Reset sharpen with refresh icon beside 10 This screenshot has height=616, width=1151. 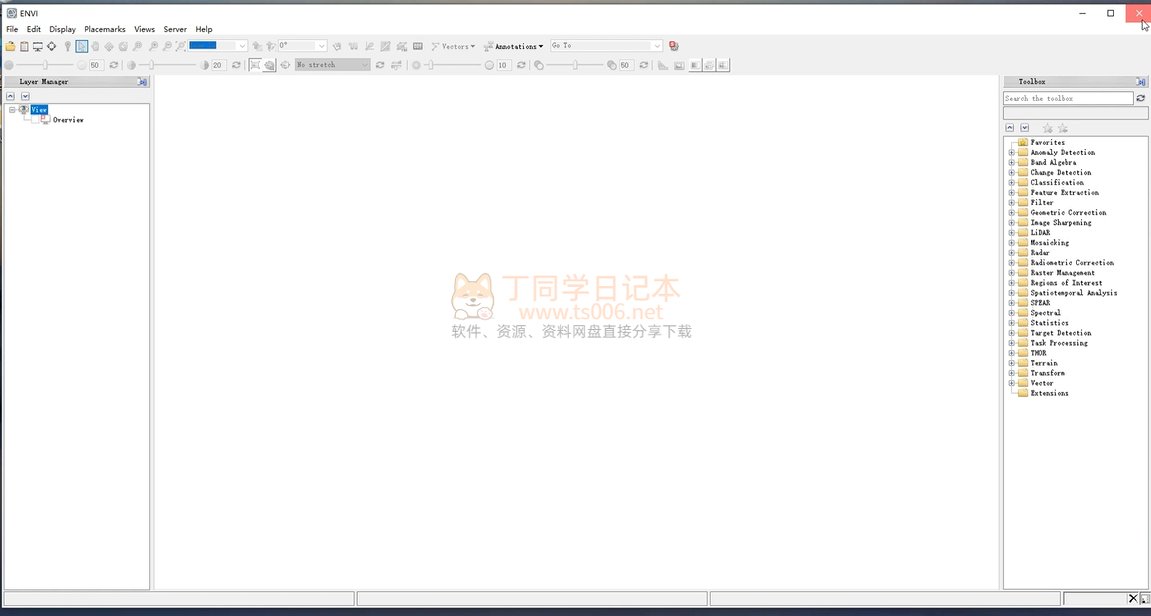pos(521,65)
